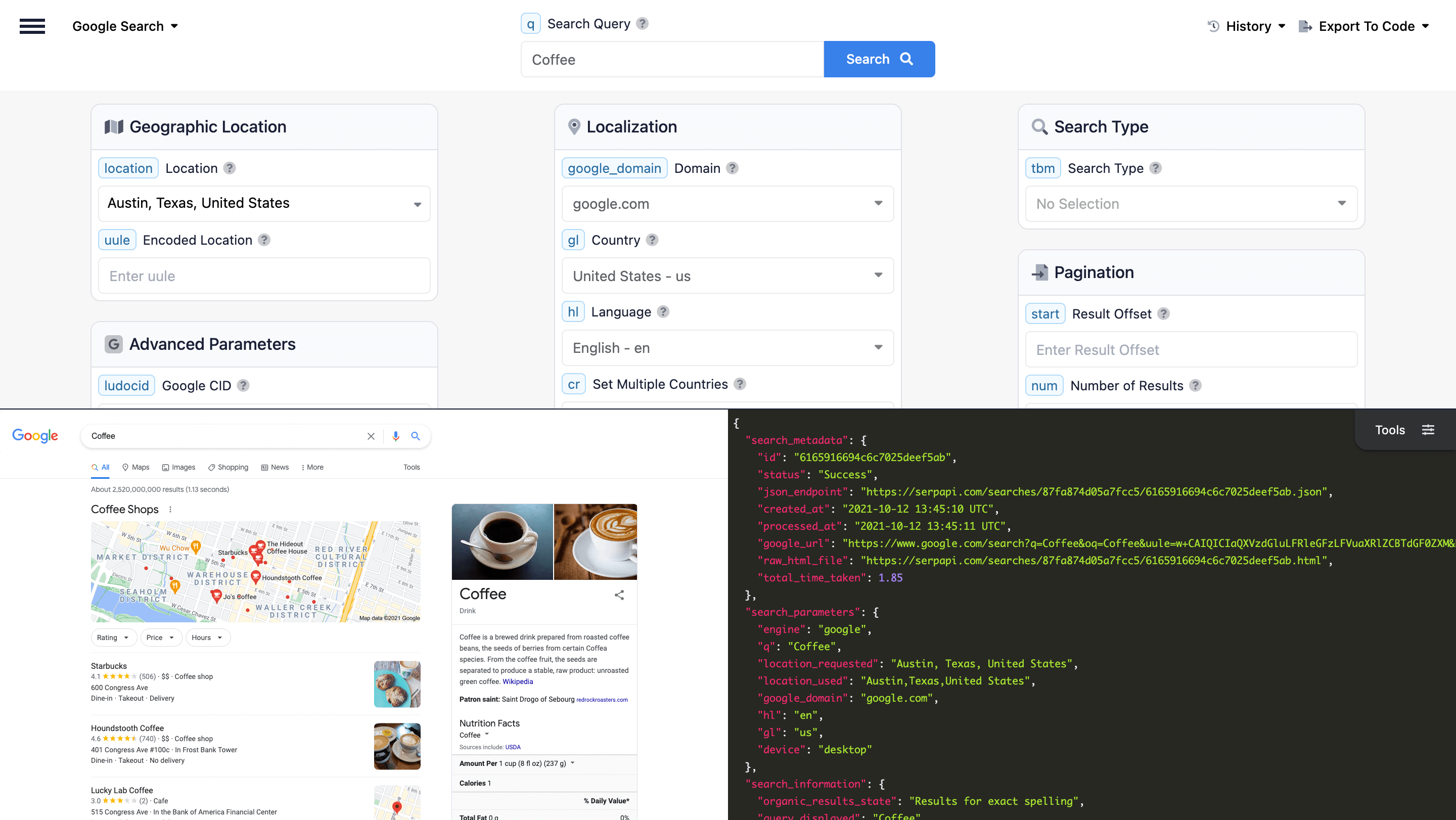
Task: Expand the Google Search engine selector
Action: 175,26
